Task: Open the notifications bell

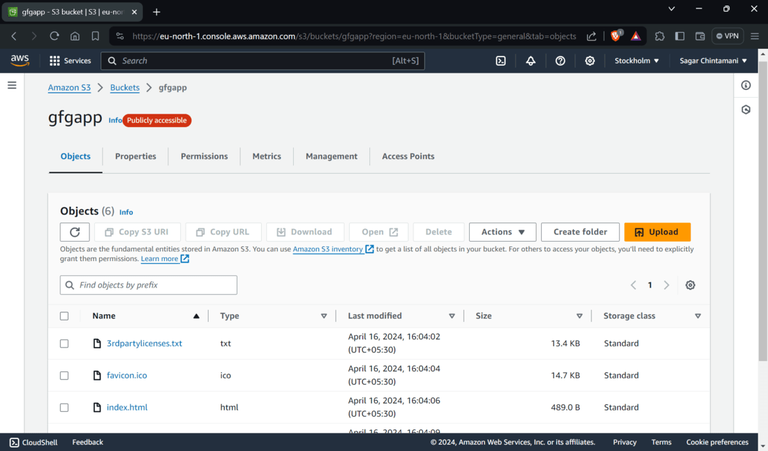Action: coord(530,61)
